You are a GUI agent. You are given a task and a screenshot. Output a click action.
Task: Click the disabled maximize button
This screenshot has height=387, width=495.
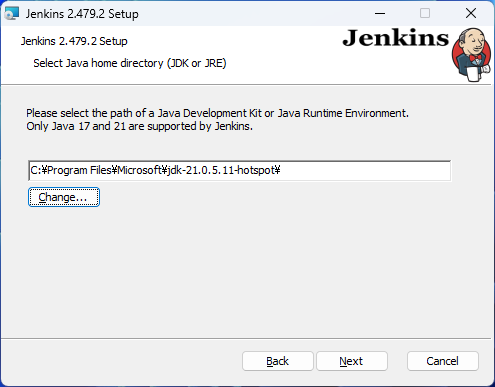425,14
